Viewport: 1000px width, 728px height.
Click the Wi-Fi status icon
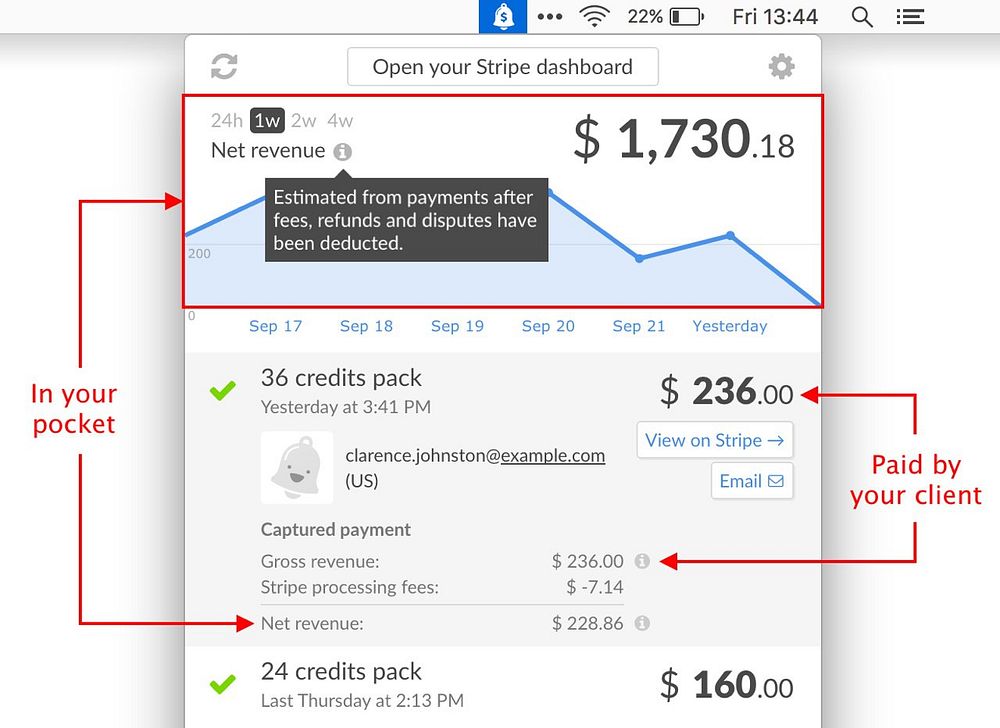tap(594, 17)
